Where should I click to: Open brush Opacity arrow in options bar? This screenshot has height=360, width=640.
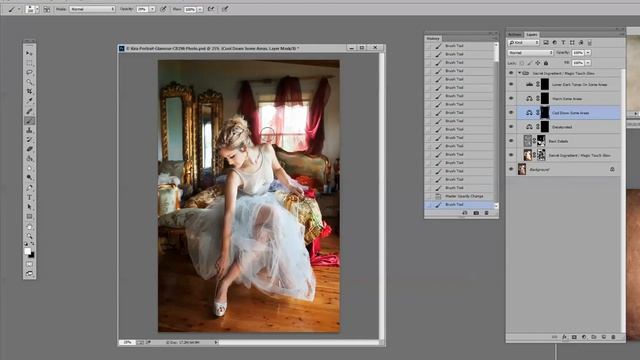point(152,9)
